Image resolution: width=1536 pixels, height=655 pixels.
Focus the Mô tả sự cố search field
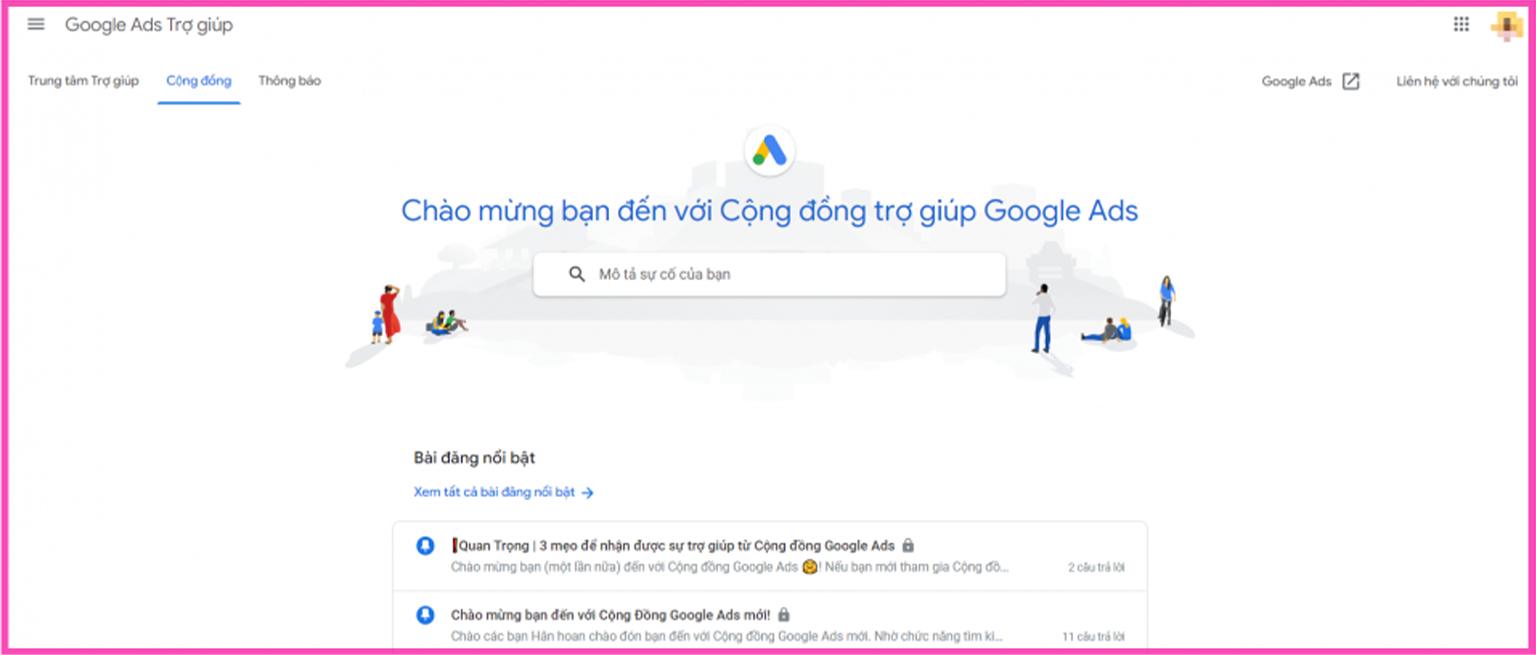click(769, 274)
